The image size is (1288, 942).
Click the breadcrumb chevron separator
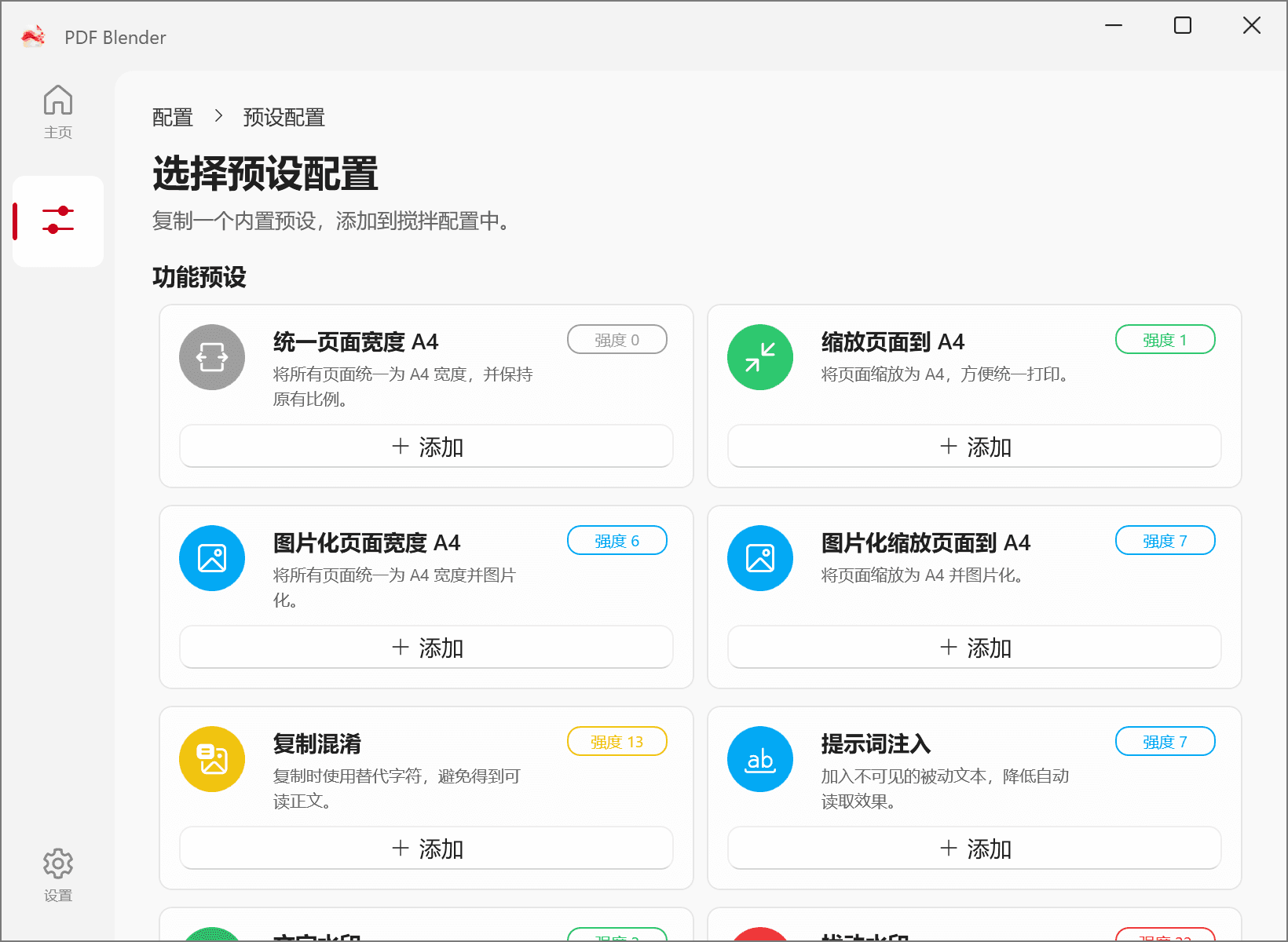click(218, 116)
